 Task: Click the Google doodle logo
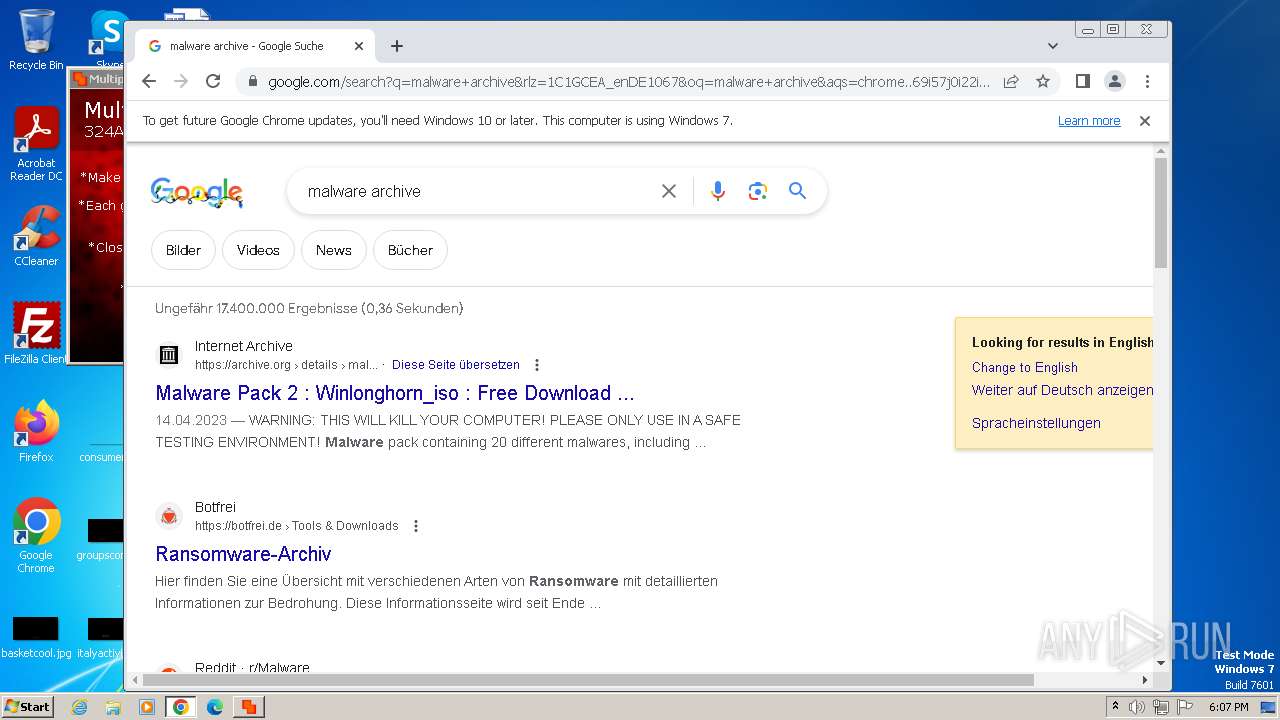coord(197,192)
